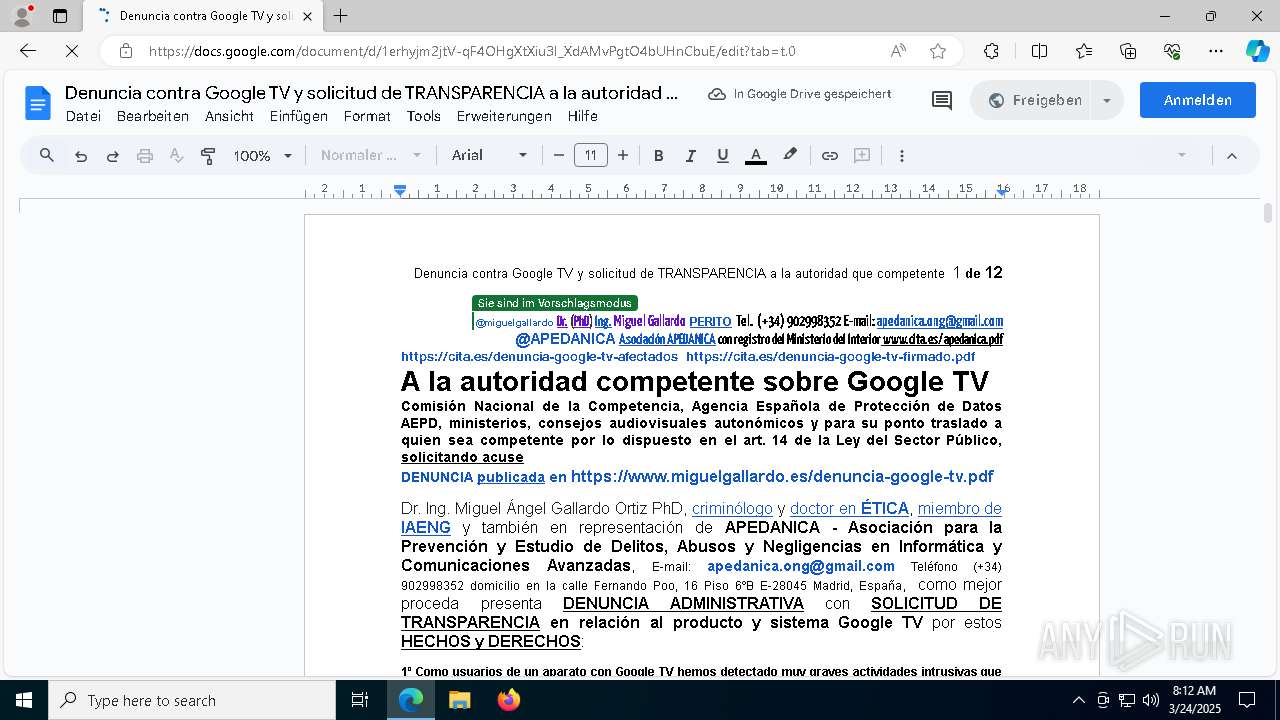Click the Freigeben share button

1034,100
